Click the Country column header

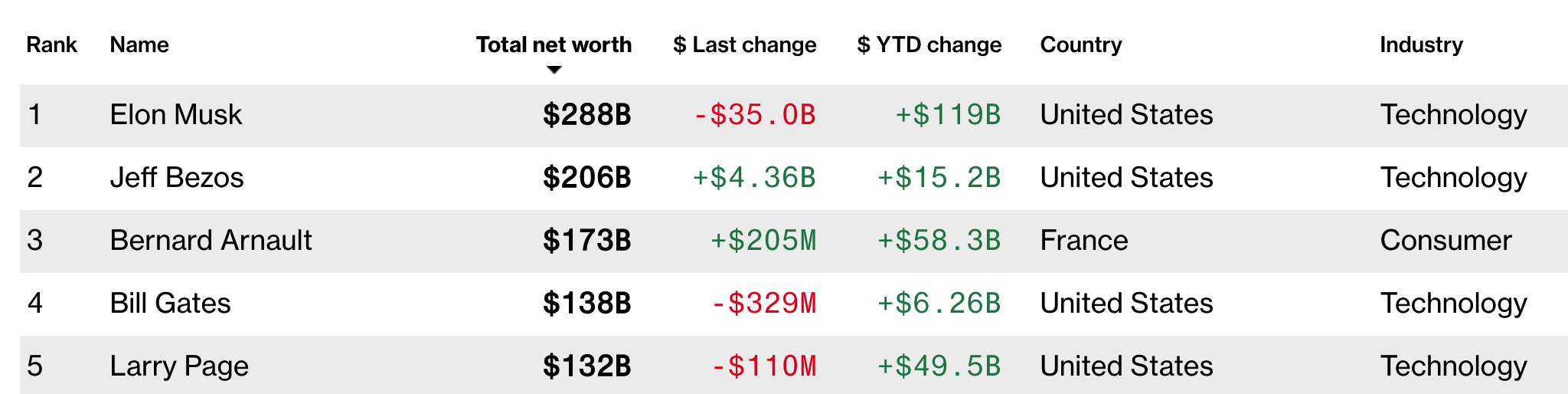[1080, 44]
